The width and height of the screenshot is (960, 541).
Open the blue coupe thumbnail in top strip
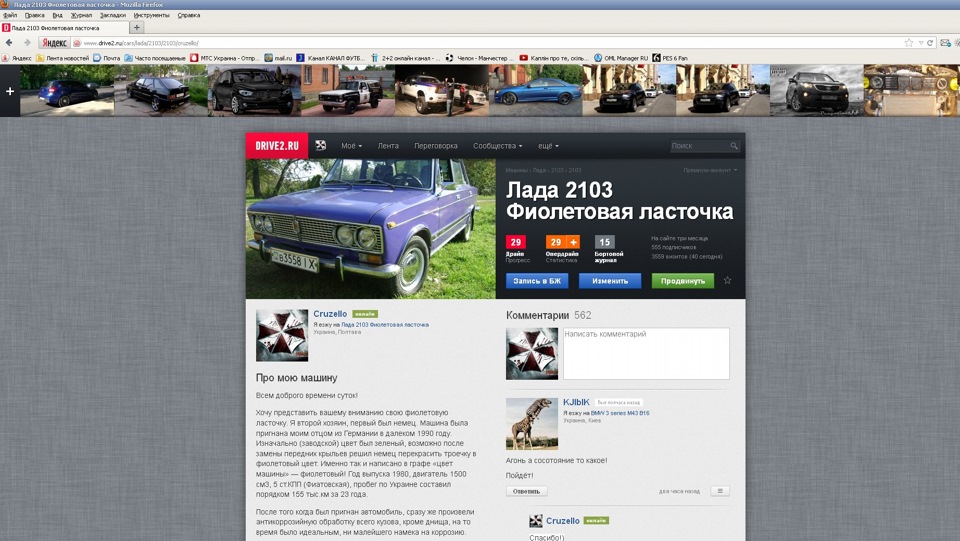coord(536,91)
